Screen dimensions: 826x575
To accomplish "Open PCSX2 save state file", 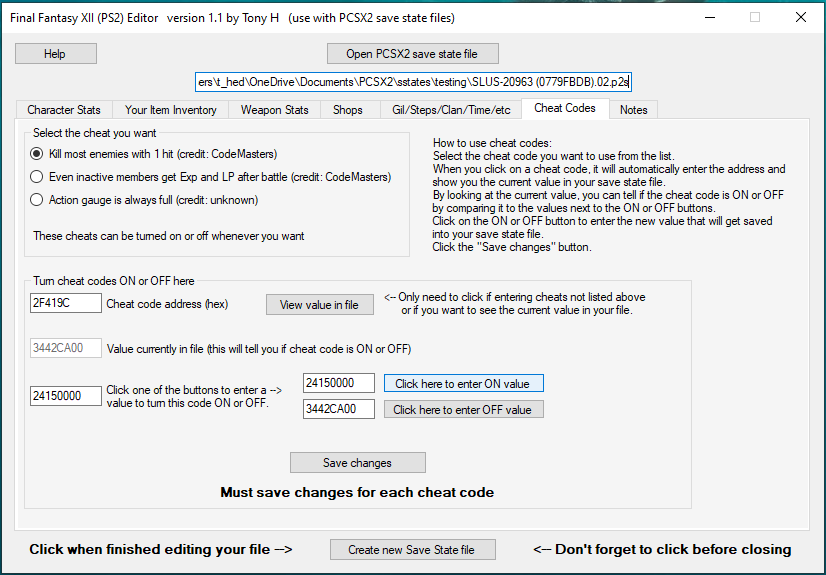I will [412, 54].
